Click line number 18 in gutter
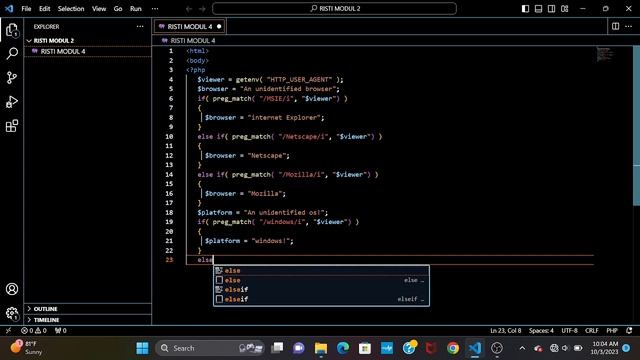Image resolution: width=640 pixels, height=360 pixels. coord(169,212)
